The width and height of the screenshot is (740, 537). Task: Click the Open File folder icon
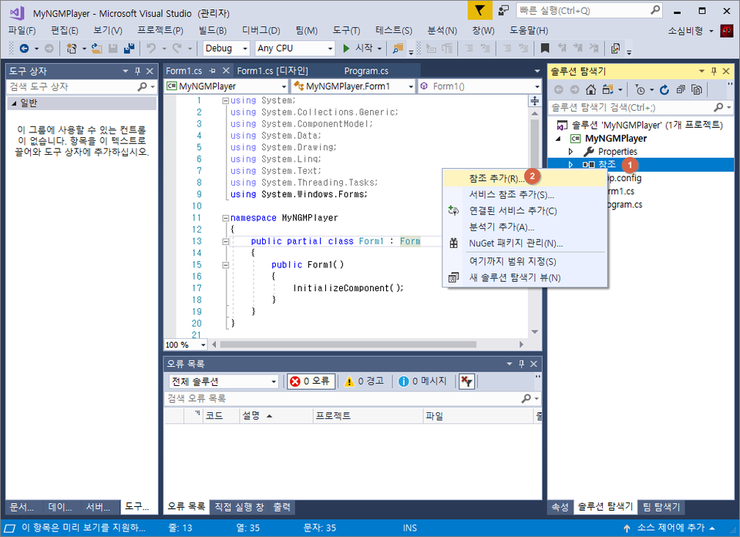pos(97,48)
